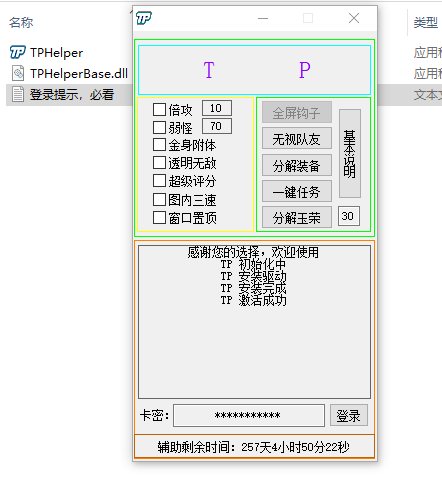Check the 图内三速 option

159,200
